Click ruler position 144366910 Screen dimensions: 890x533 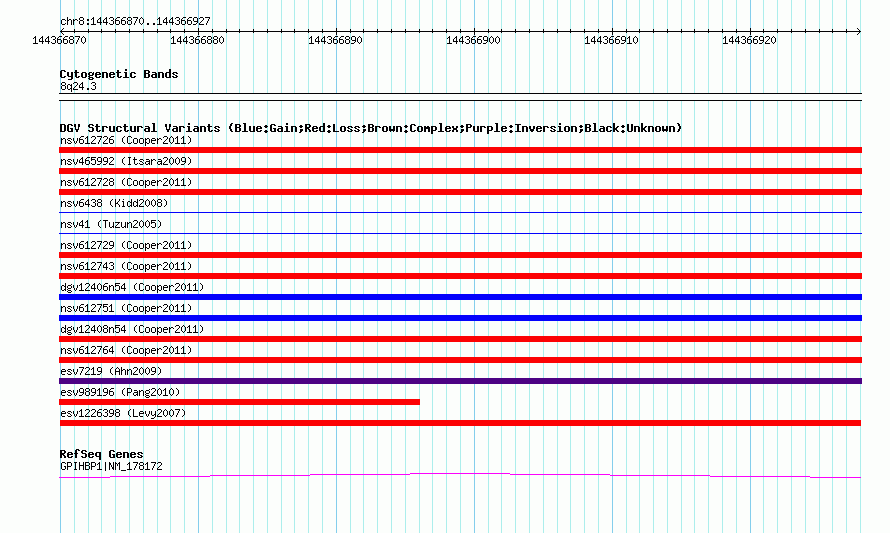(611, 40)
